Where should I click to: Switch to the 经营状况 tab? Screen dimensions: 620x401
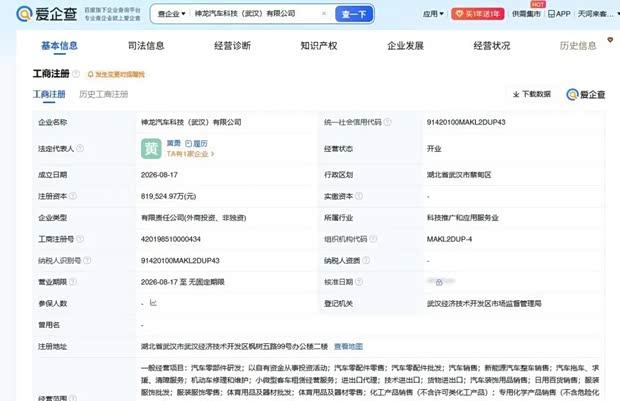tap(492, 46)
